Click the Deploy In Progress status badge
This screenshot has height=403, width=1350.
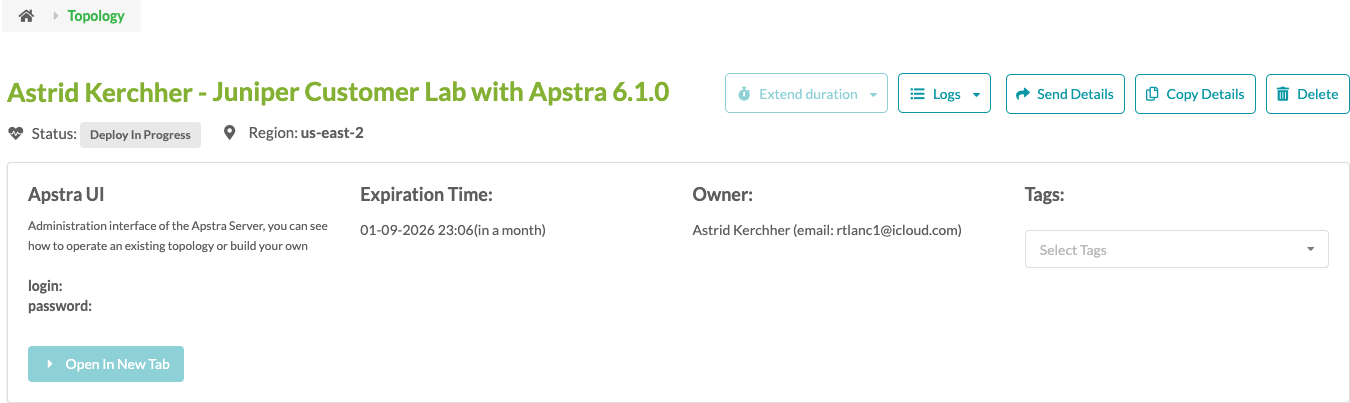140,135
